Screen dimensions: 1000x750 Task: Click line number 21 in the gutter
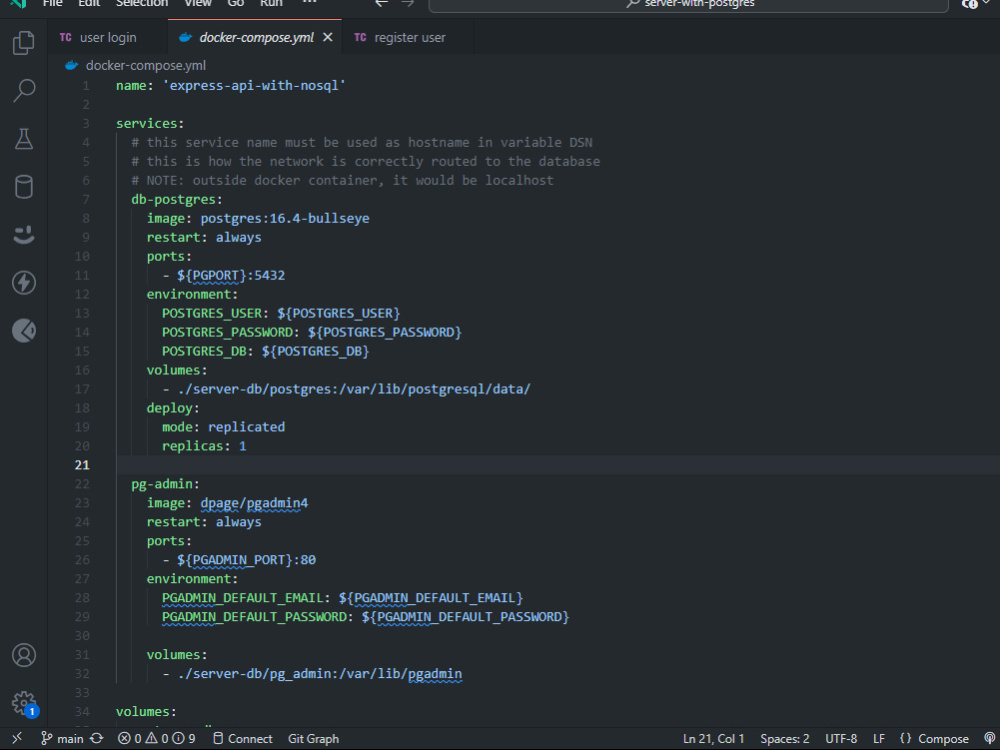pyautogui.click(x=82, y=465)
